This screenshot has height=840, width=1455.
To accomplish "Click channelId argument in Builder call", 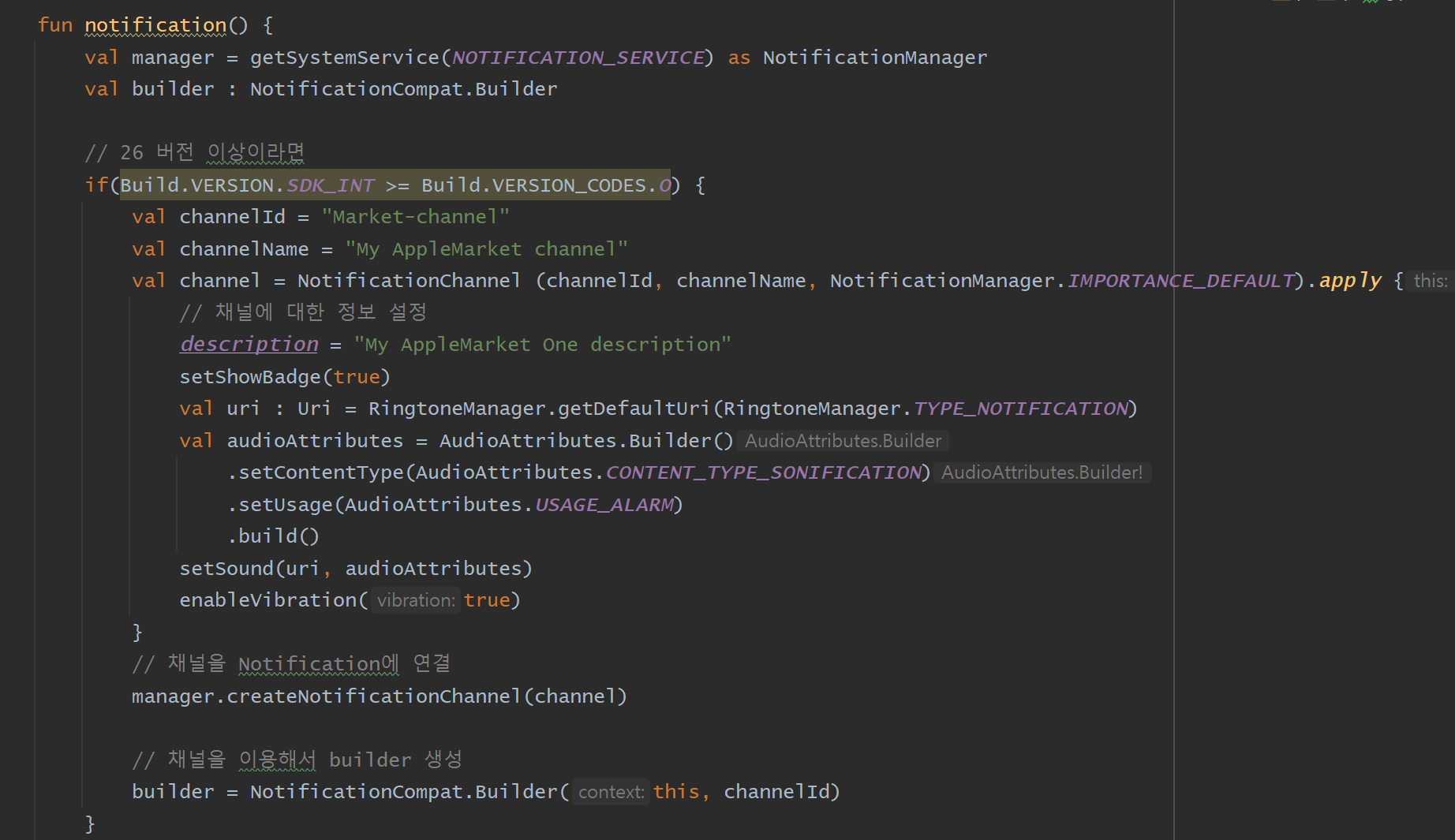I will coord(776,792).
